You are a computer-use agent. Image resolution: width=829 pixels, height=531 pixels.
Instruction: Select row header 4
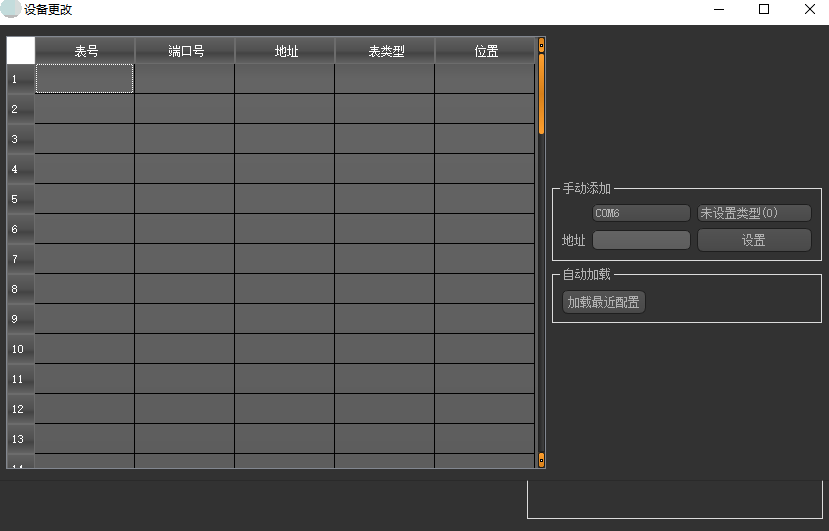point(21,169)
